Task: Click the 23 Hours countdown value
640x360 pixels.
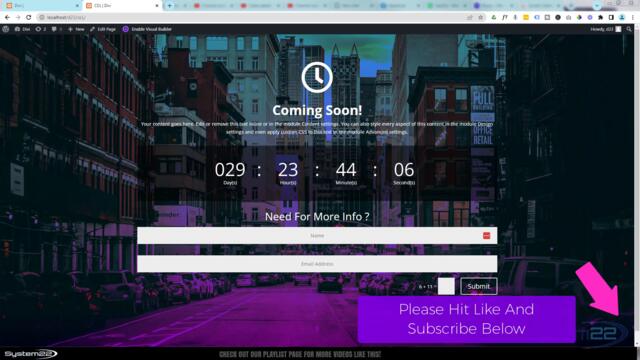Action: click(x=288, y=170)
